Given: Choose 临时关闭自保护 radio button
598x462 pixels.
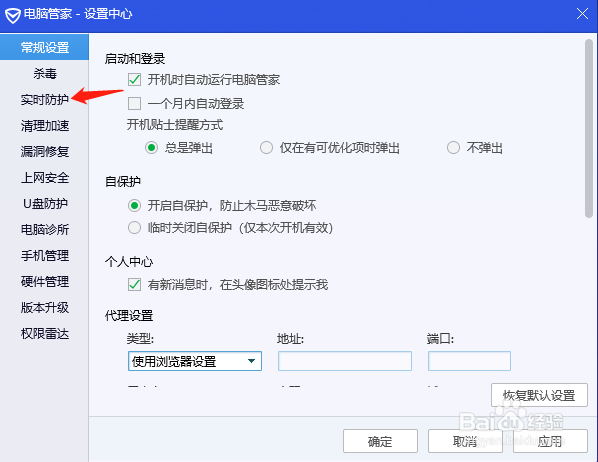Looking at the screenshot, I should point(134,228).
